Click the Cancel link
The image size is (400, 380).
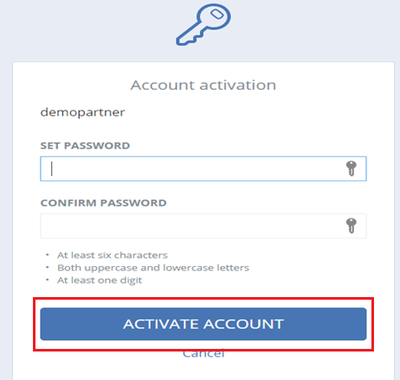click(x=203, y=354)
